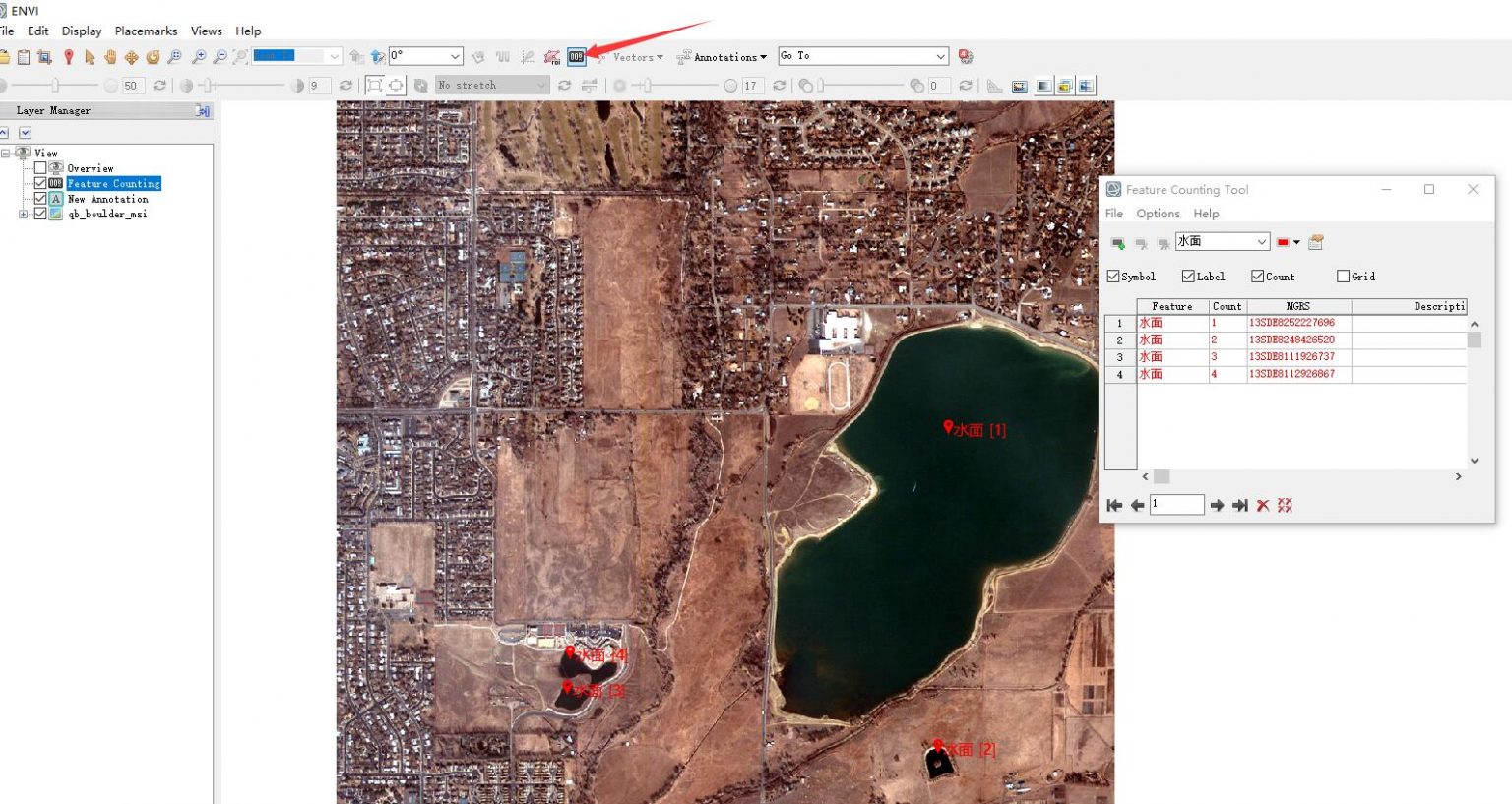Select the Pan hand tool
Screen dimensions: 1512x804
(x=110, y=57)
